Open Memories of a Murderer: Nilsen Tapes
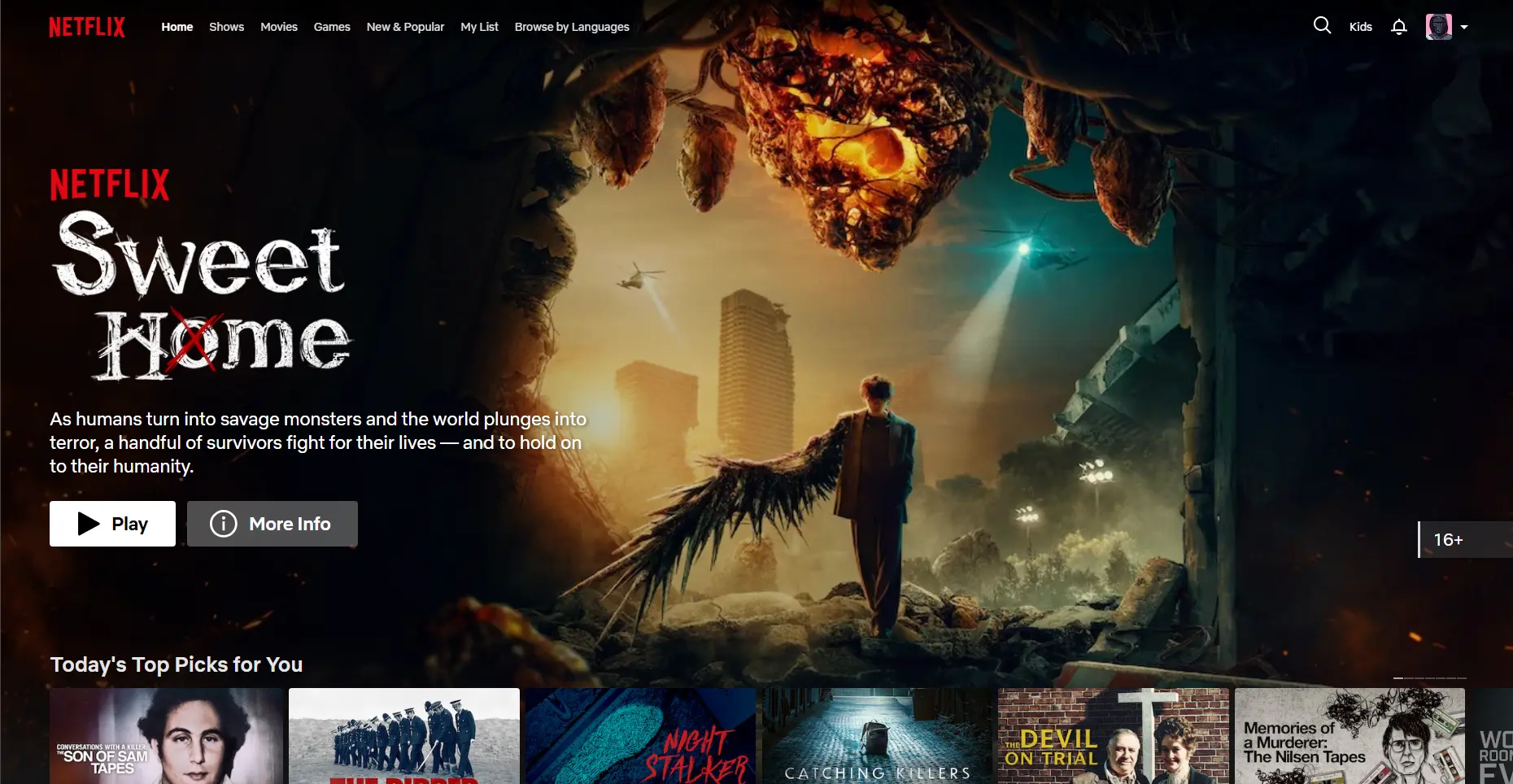This screenshot has width=1513, height=784. pyautogui.click(x=1350, y=736)
